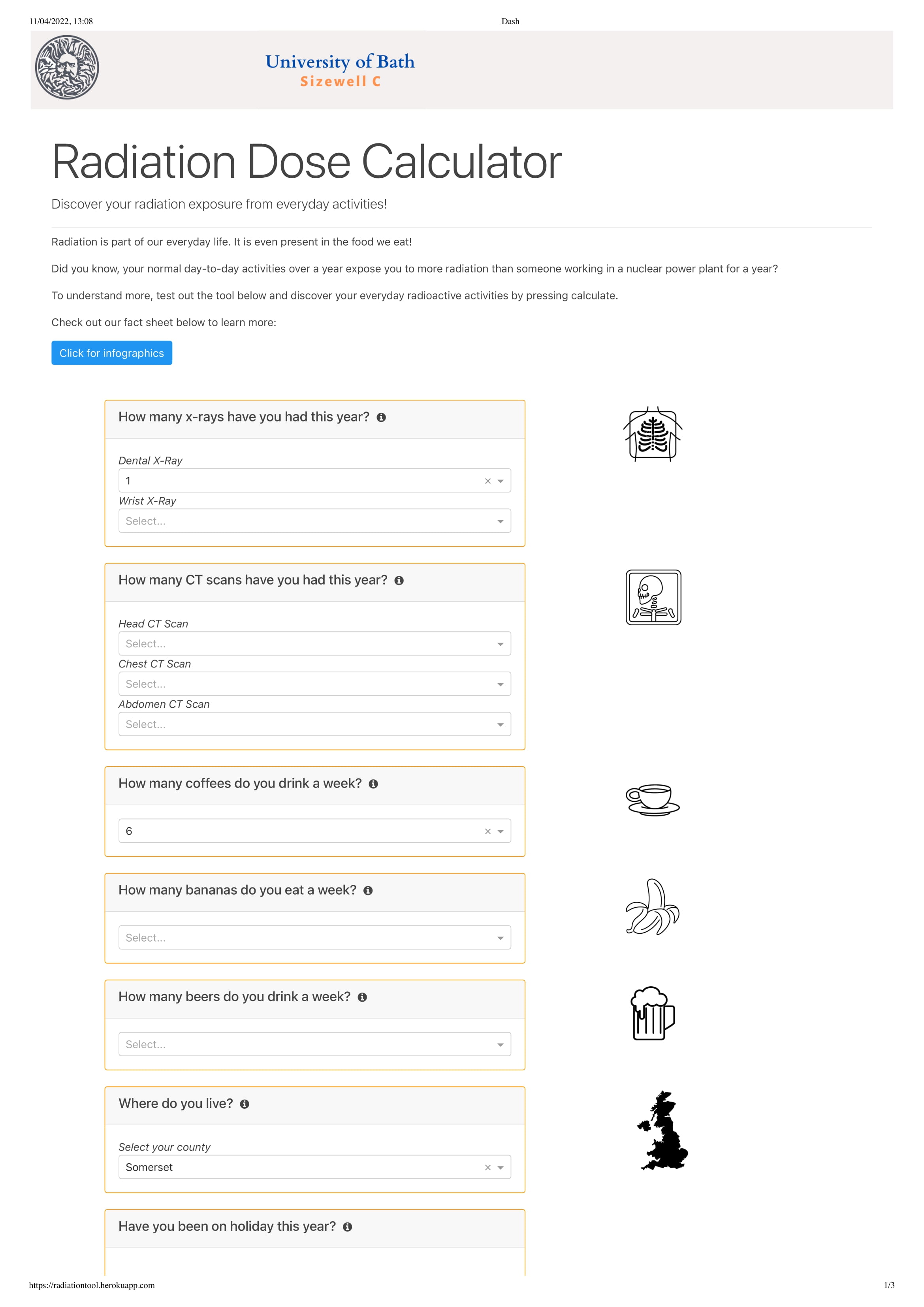The image size is (924, 1307).
Task: Click the University of Bath Sizewell C logo
Action: (x=340, y=70)
